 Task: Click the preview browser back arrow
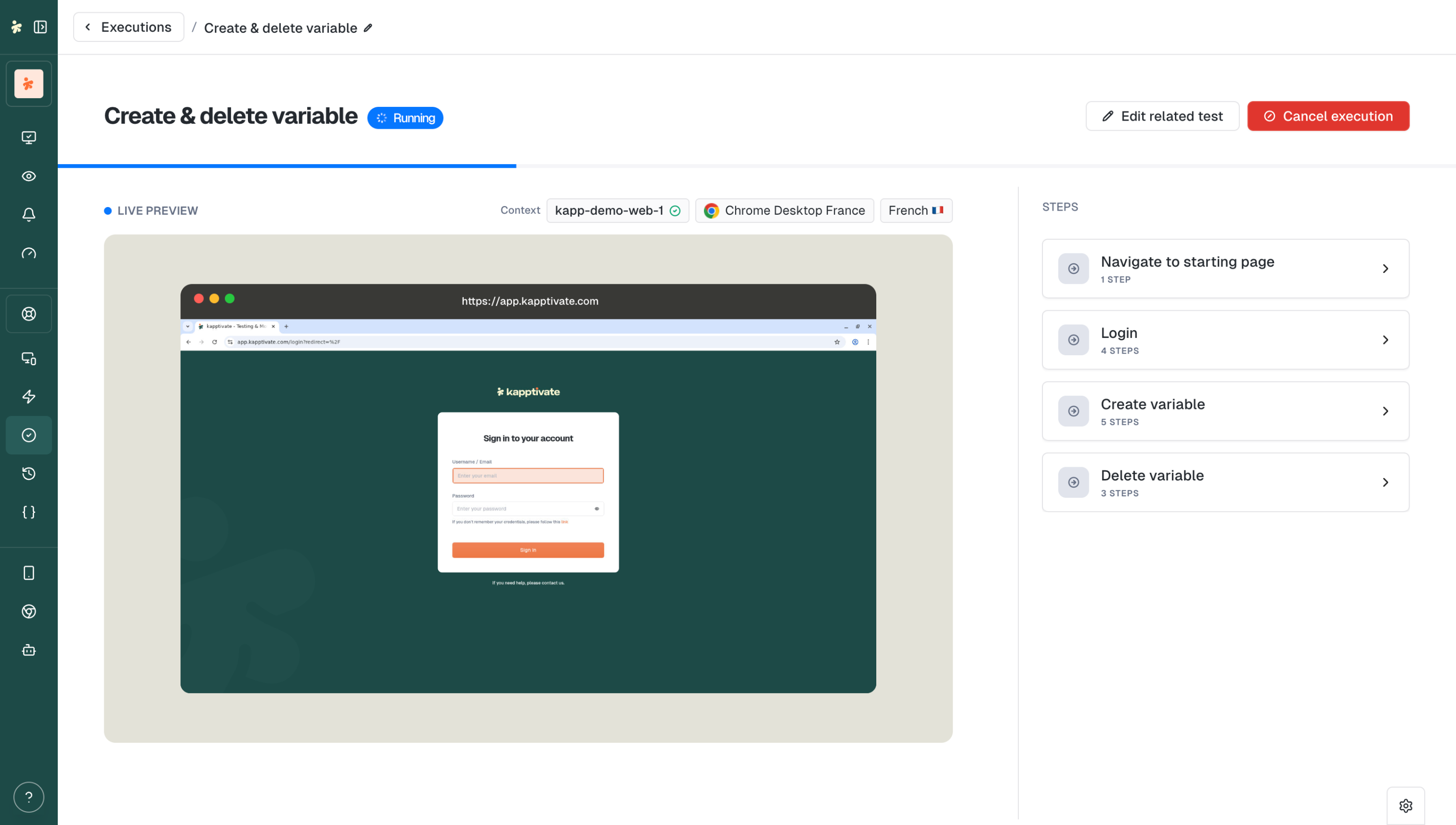click(x=189, y=341)
